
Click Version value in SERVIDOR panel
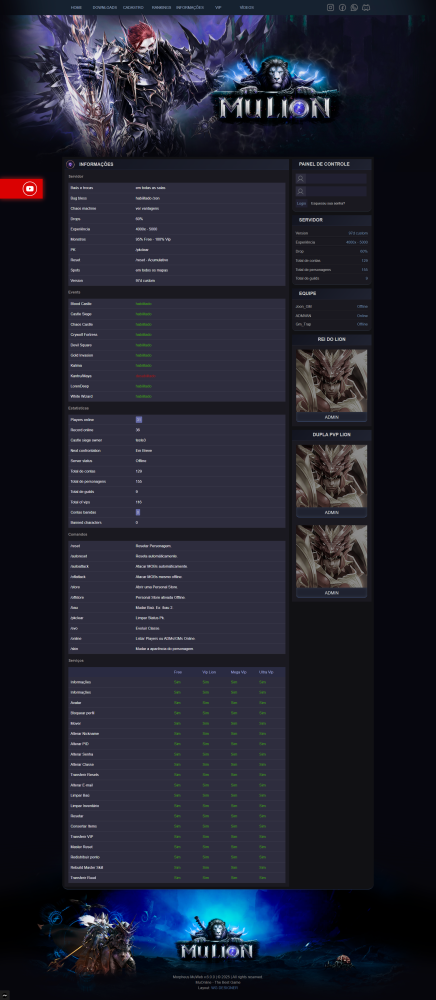click(x=358, y=233)
